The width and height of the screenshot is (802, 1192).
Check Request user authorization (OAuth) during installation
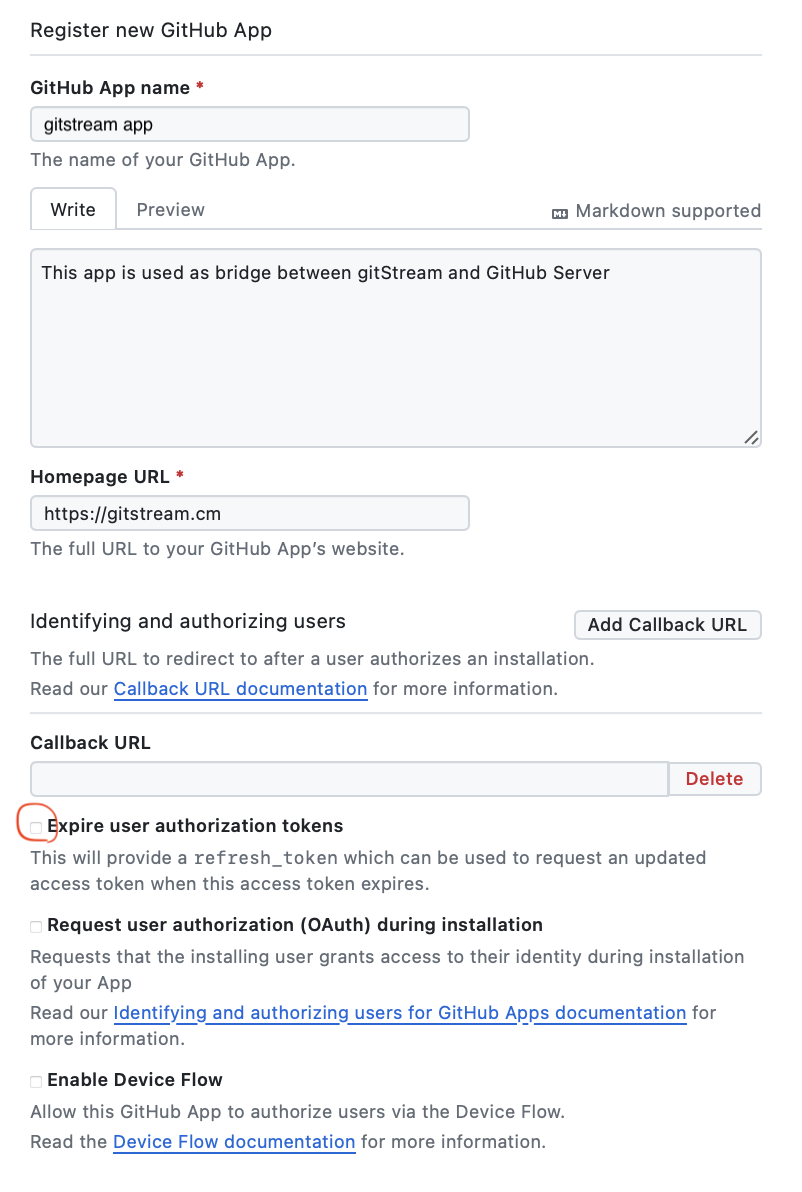coord(36,926)
